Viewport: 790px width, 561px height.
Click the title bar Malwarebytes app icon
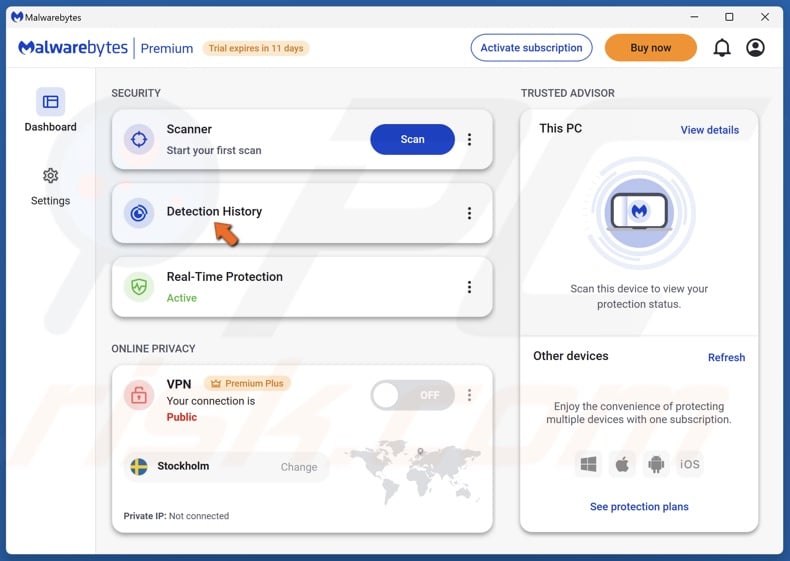17,17
